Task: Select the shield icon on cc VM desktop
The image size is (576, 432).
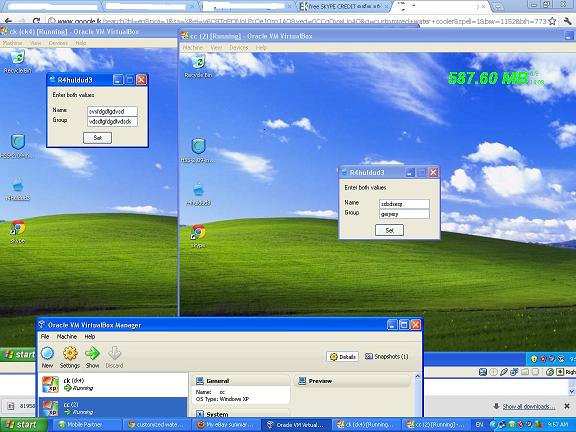Action: [198, 146]
